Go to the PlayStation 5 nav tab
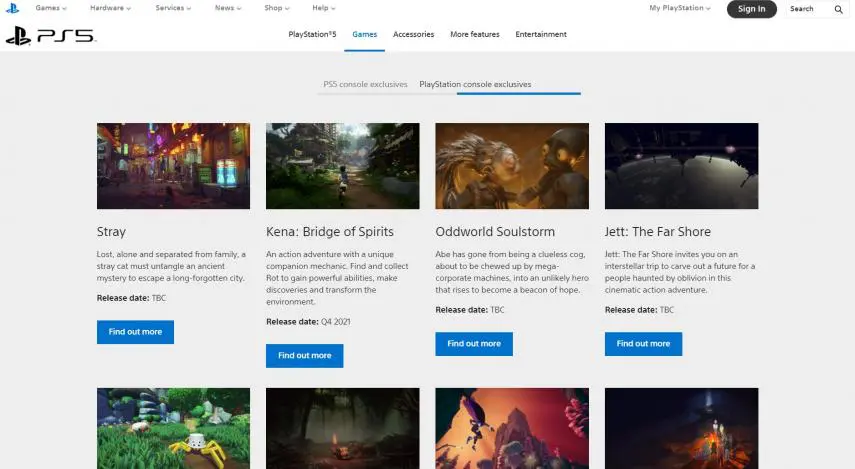The image size is (855, 469). (x=312, y=34)
